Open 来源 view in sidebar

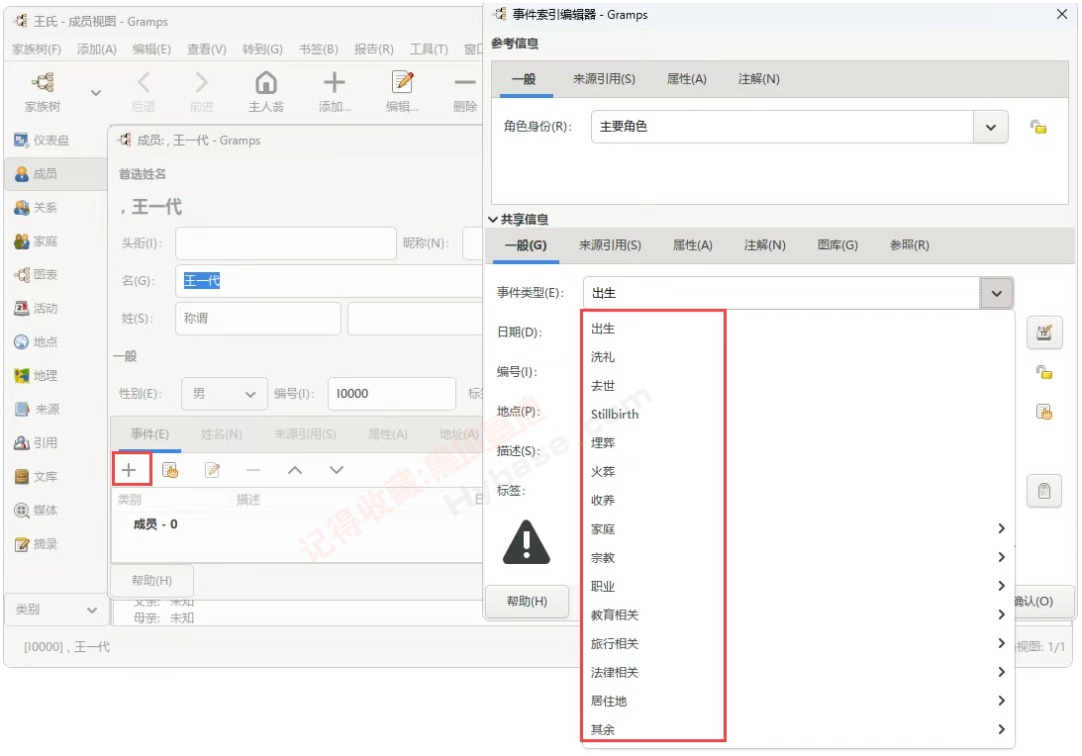37,409
